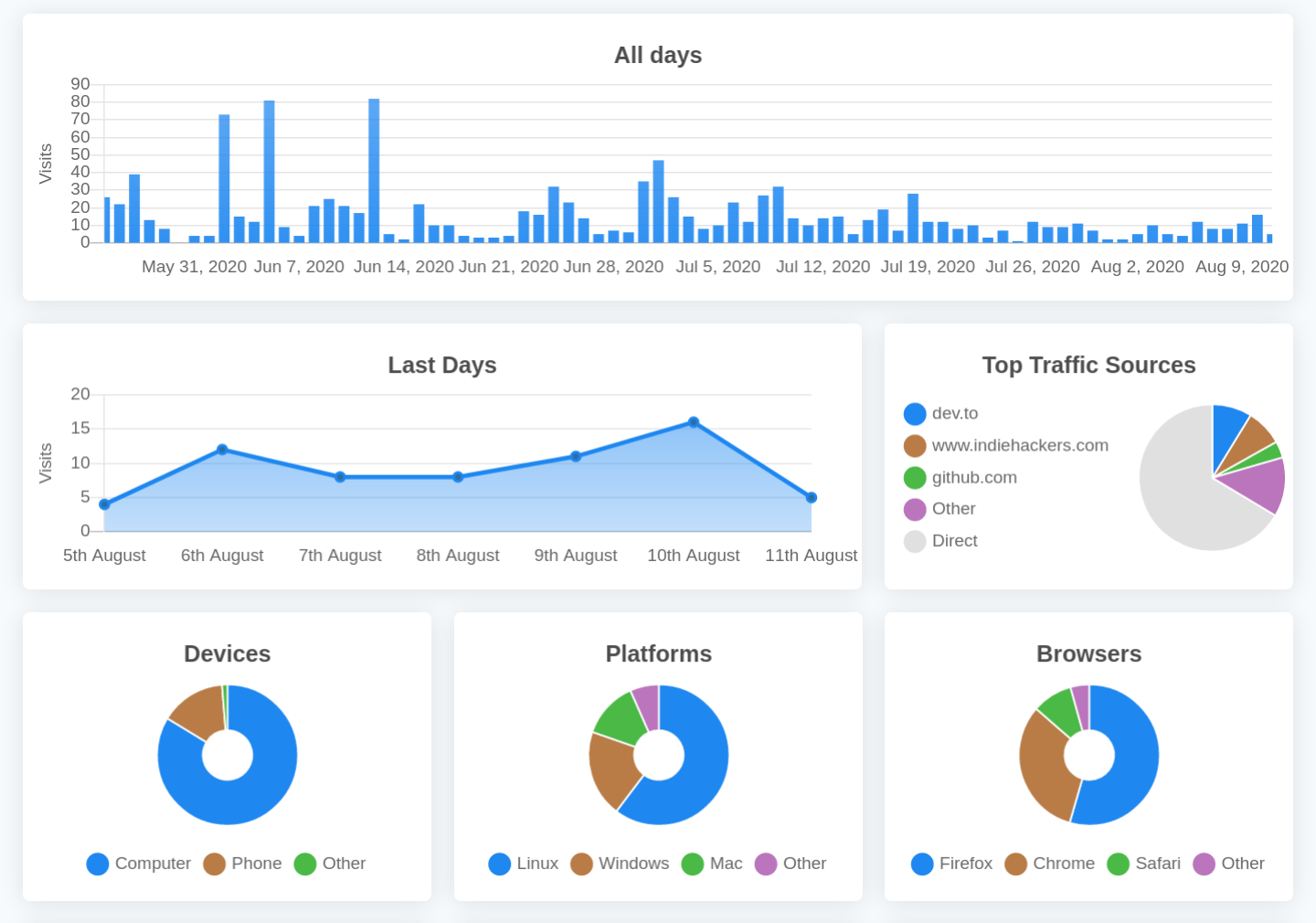Click the 'May 31, 2020' axis label
Screen dimensions: 1316x923
coord(194,267)
